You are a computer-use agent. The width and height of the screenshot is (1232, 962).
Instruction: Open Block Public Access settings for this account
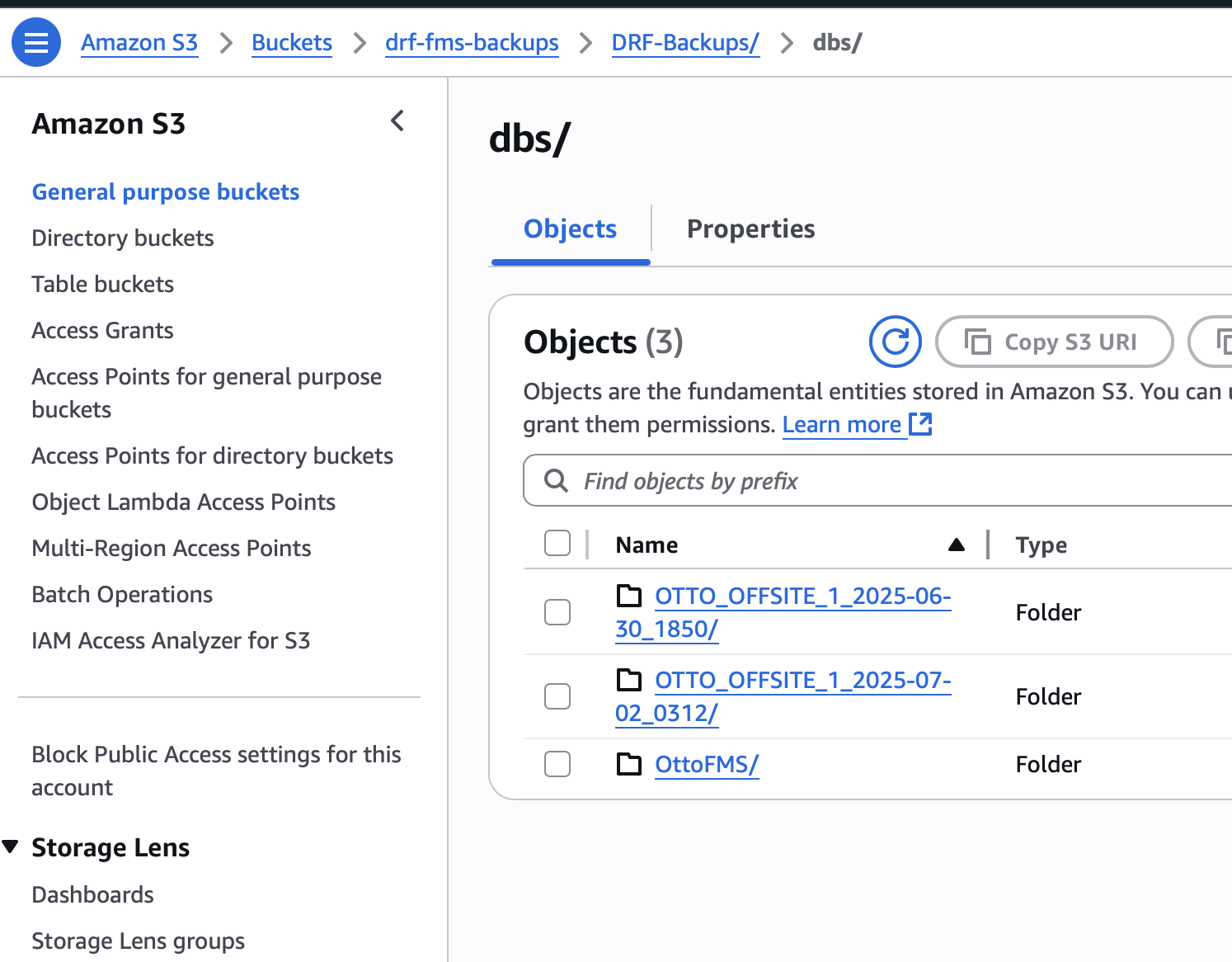click(216, 771)
